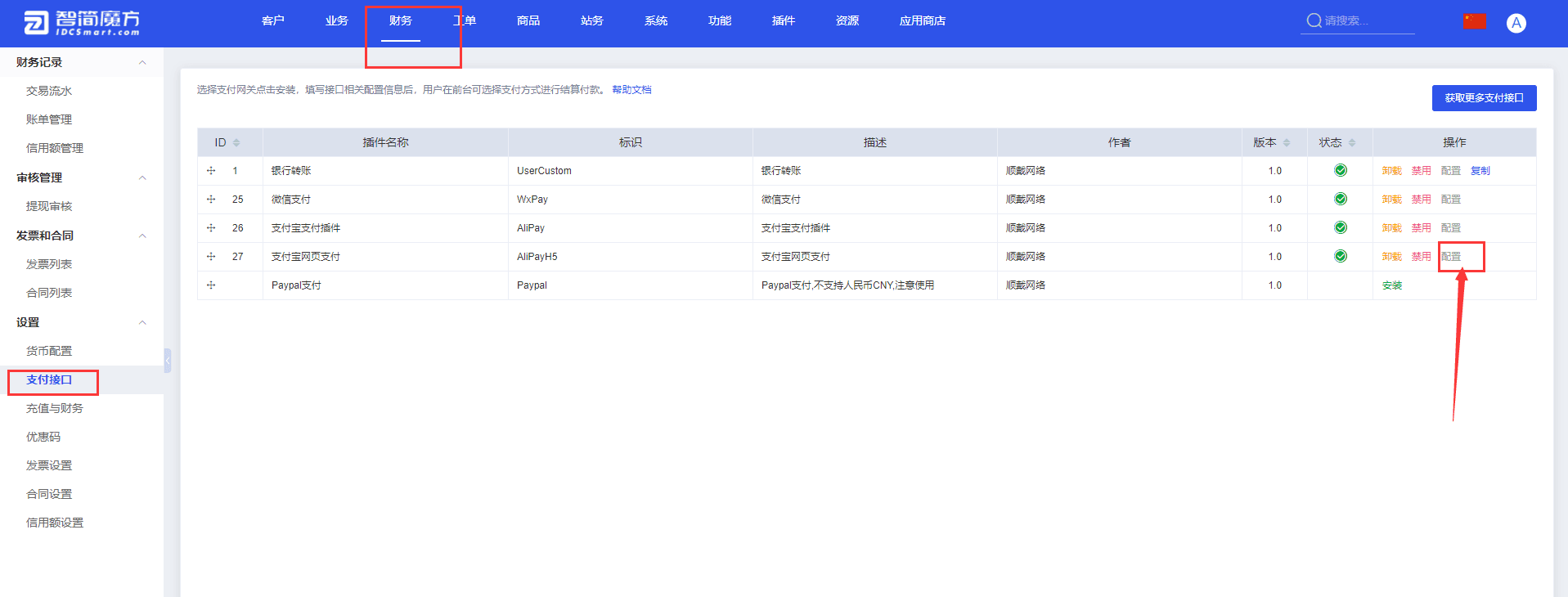Click 配置 for 支付宝支付插件
This screenshot has height=597, width=1568.
tap(1450, 228)
